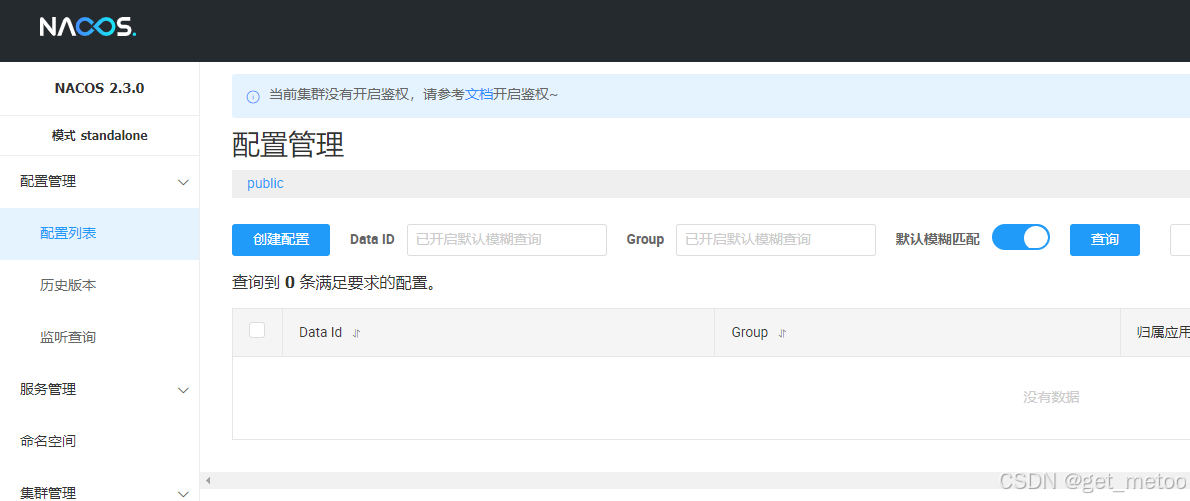This screenshot has width=1190, height=501.
Task: Click the 创建配置 button
Action: point(281,240)
